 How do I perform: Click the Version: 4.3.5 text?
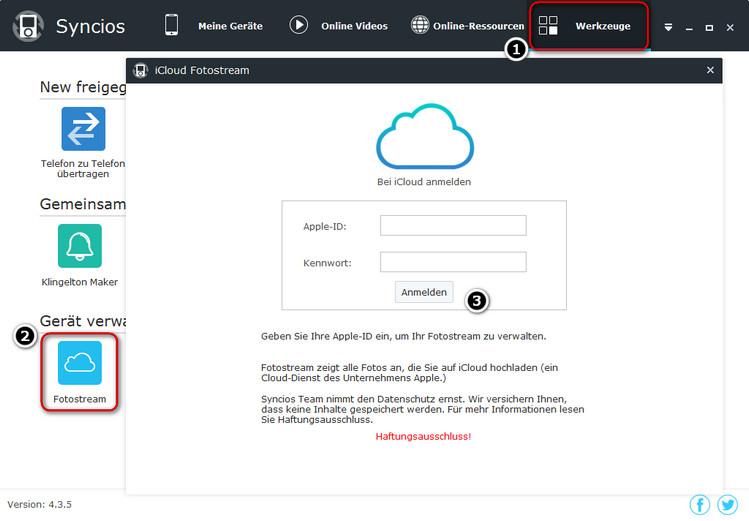pyautogui.click(x=40, y=504)
